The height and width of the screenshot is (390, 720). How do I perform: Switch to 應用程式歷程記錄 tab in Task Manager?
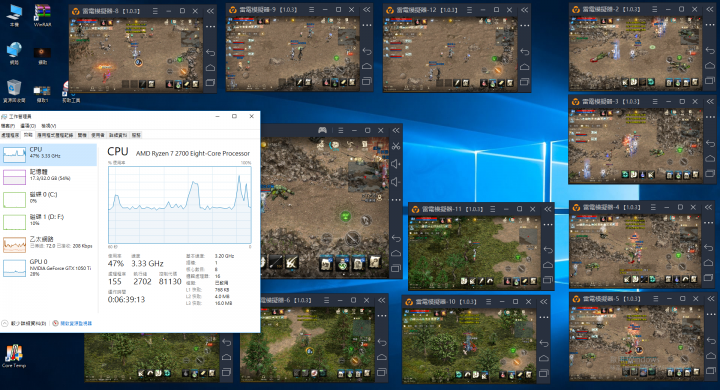(x=55, y=135)
